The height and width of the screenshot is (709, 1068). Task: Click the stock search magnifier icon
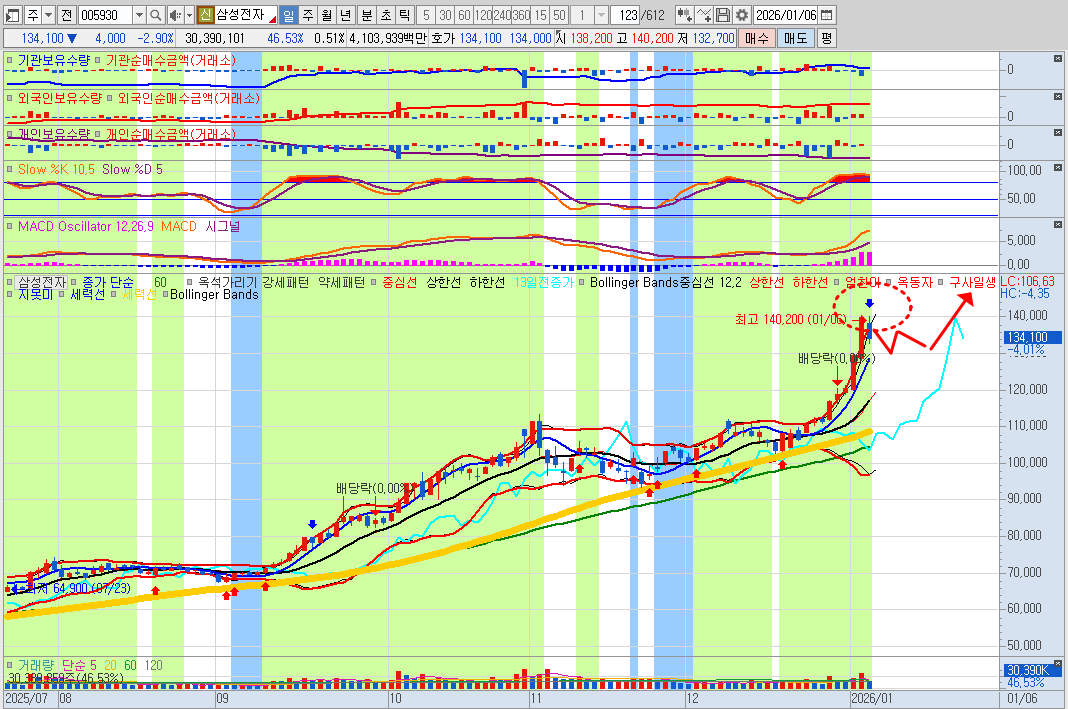tap(156, 15)
